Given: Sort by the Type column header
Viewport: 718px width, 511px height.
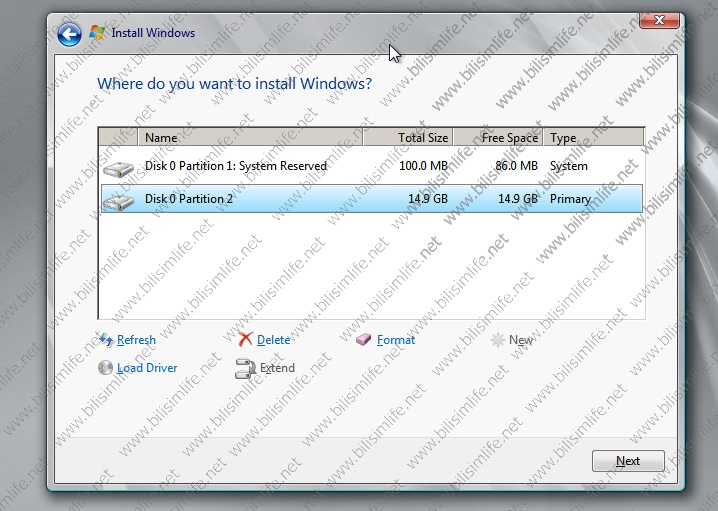Looking at the screenshot, I should (593, 137).
